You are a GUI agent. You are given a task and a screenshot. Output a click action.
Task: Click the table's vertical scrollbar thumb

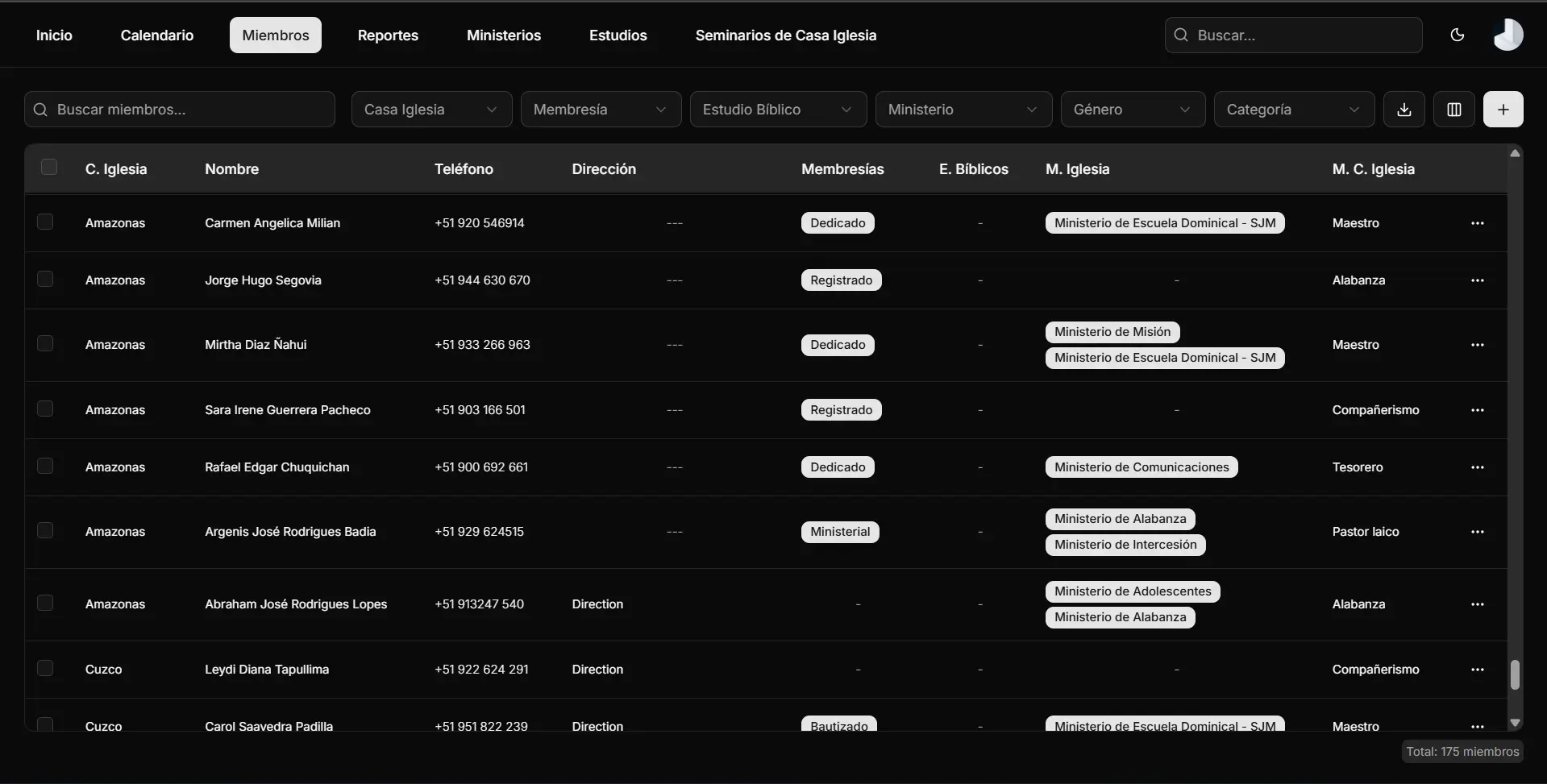click(x=1515, y=674)
